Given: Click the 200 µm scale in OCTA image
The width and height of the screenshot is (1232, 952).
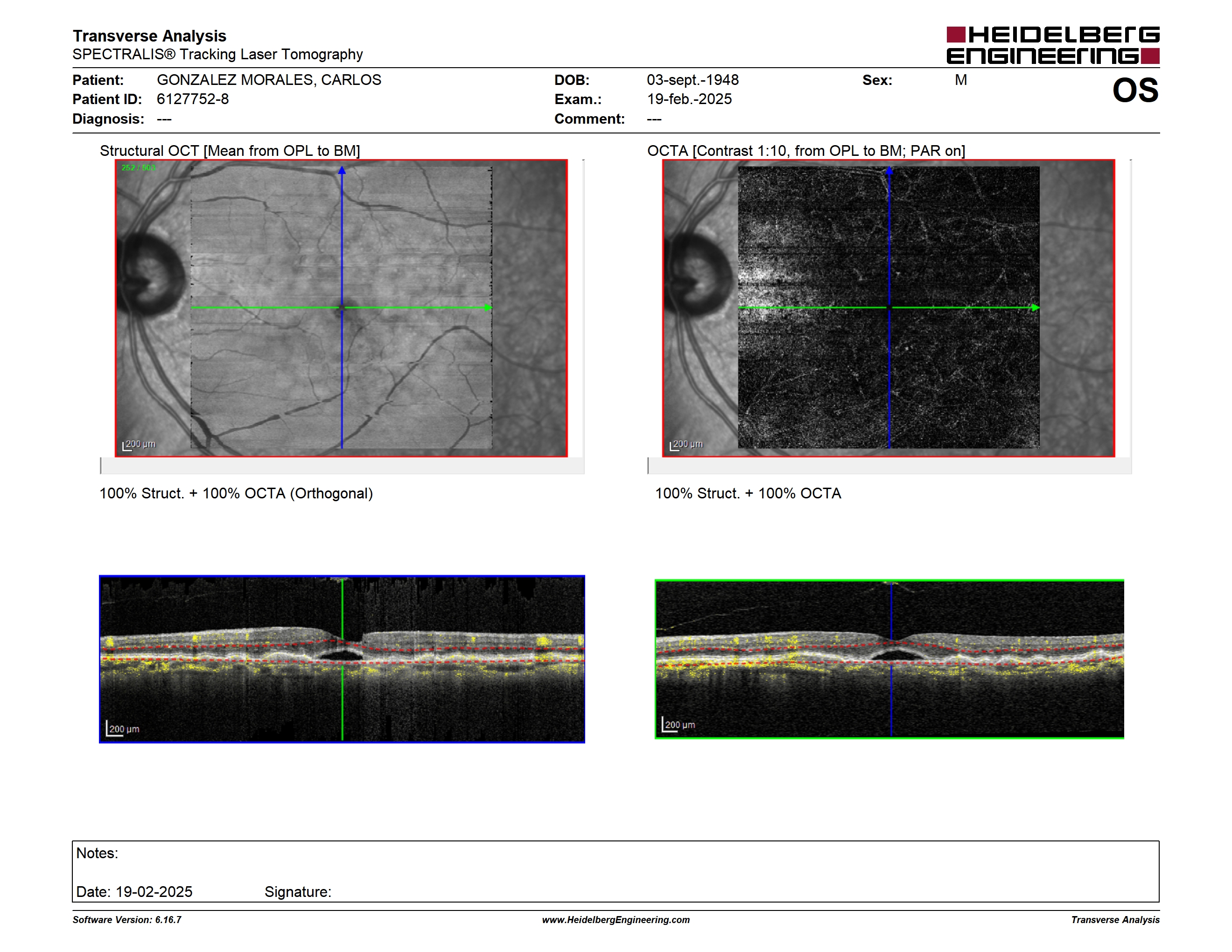Looking at the screenshot, I should (x=686, y=445).
